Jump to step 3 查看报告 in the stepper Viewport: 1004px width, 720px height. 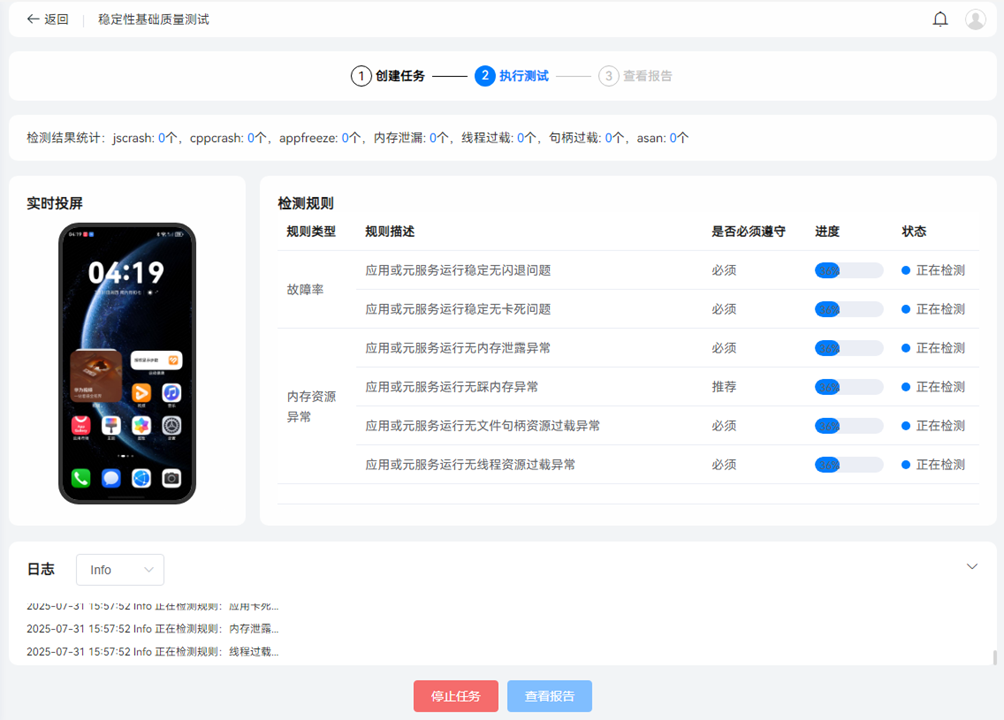point(636,76)
